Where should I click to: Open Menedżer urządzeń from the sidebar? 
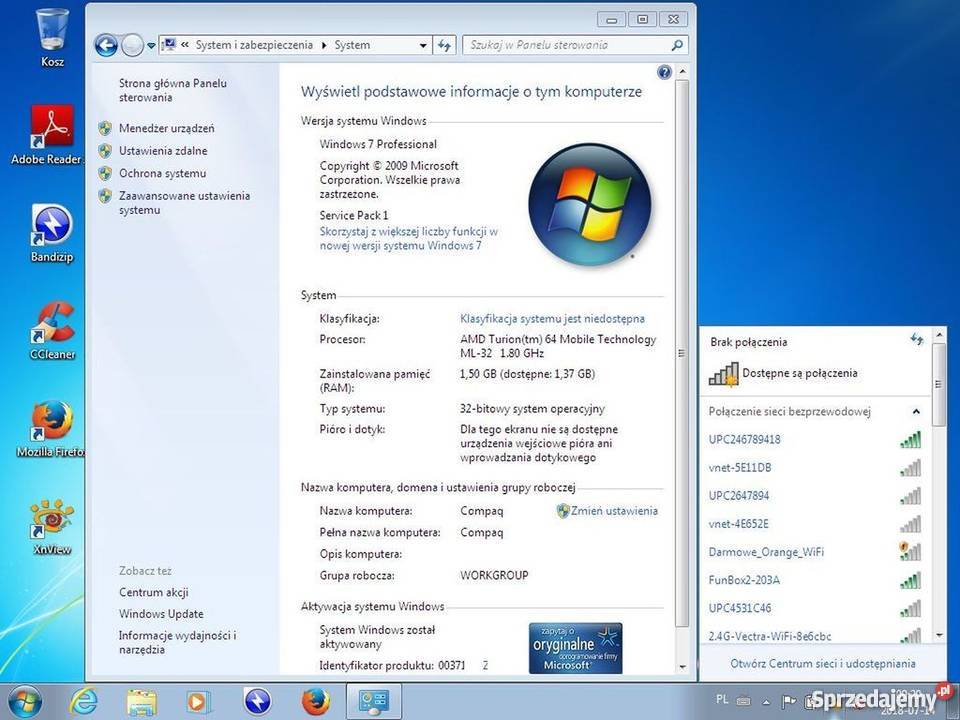coord(166,128)
